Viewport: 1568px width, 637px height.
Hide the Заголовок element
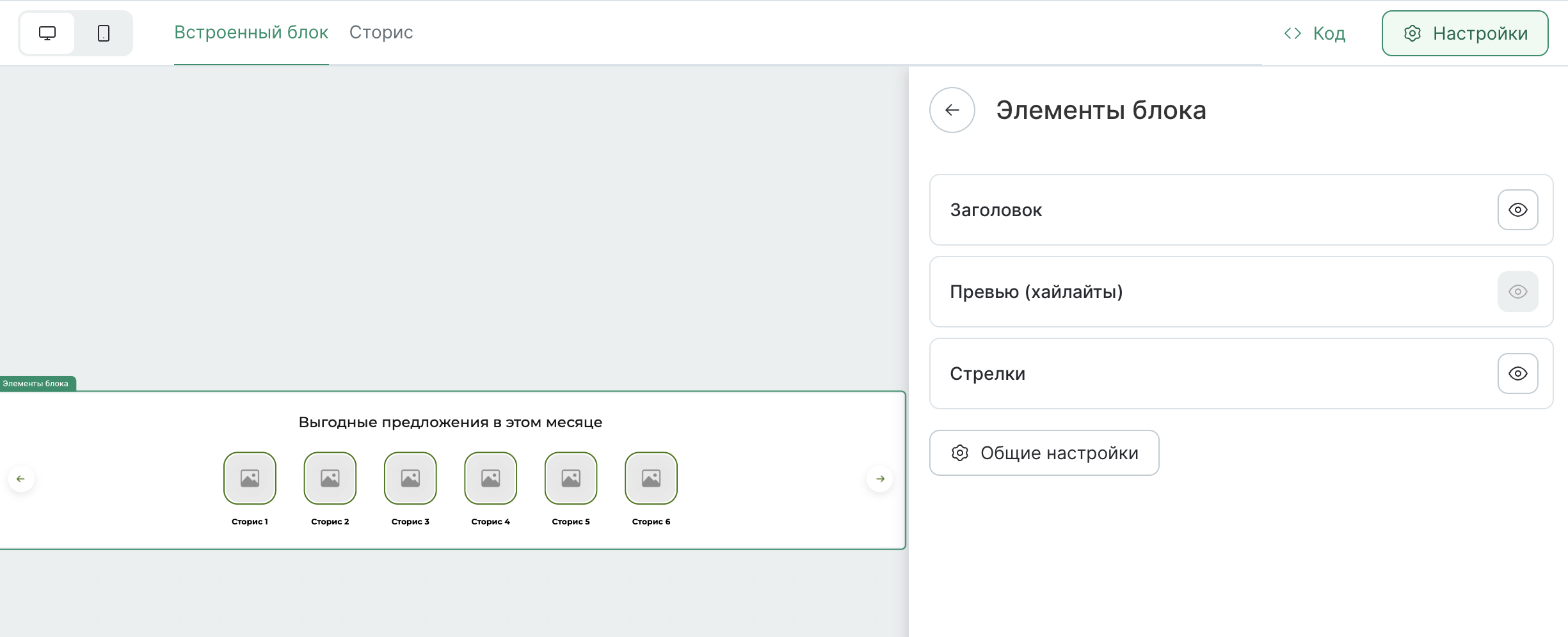click(x=1517, y=209)
